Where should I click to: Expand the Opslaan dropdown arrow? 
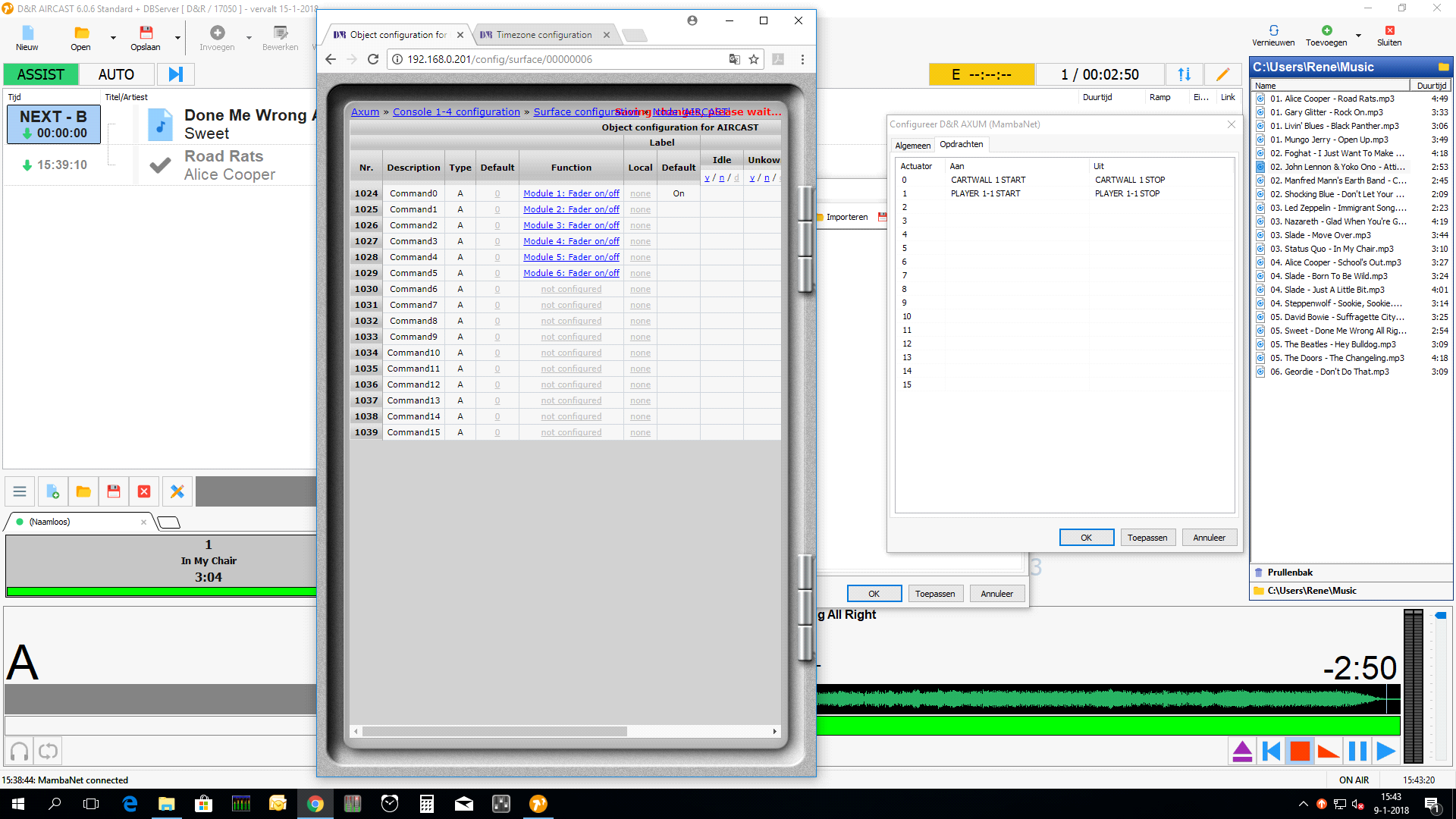pos(177,37)
